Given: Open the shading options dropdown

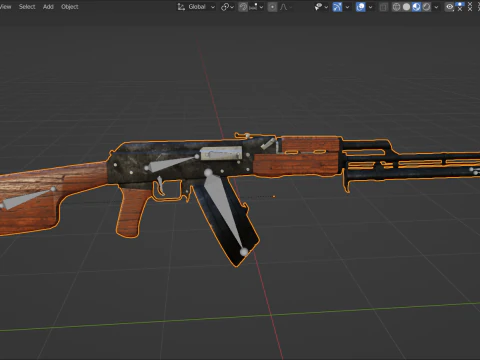Looking at the screenshot, I should tap(436, 7).
